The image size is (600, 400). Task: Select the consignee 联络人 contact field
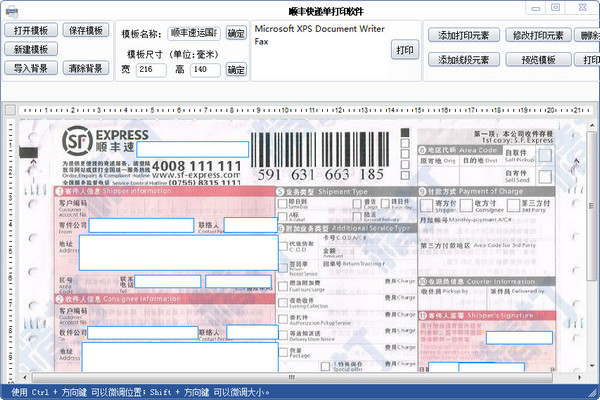tap(252, 332)
